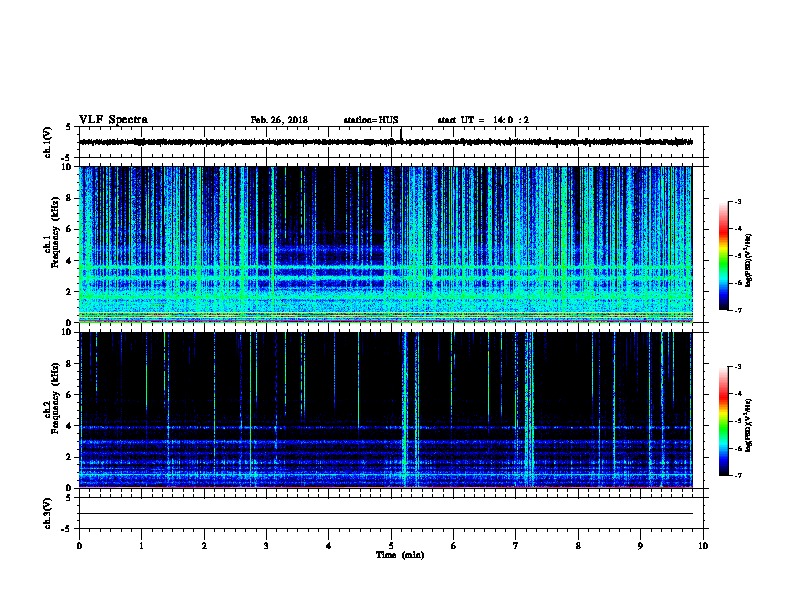
Task: Click the 'Time (min)' axis label
Action: tap(400, 555)
